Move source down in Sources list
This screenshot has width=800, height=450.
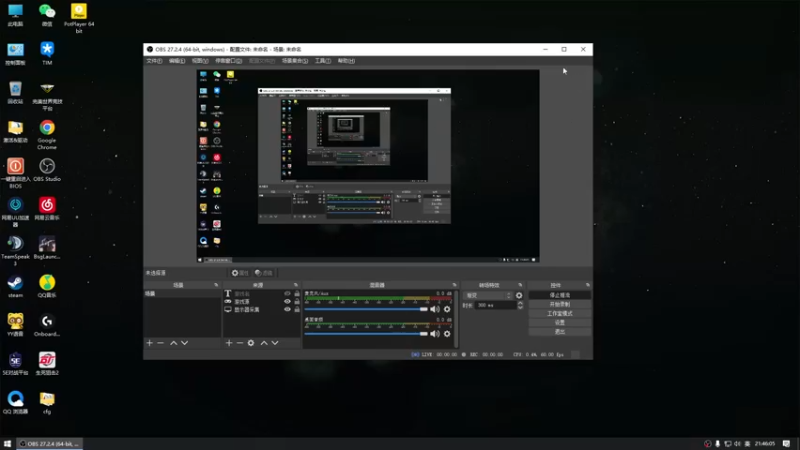coord(275,343)
